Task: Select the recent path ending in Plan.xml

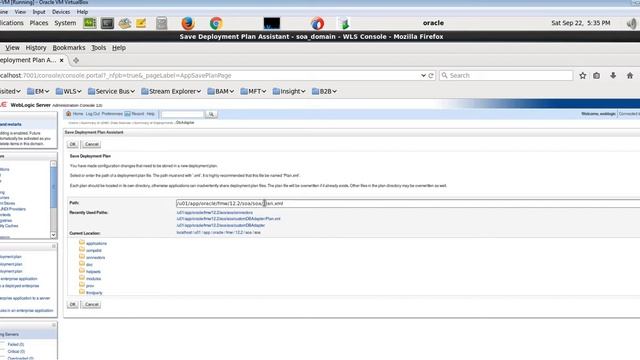Action: click(228, 219)
